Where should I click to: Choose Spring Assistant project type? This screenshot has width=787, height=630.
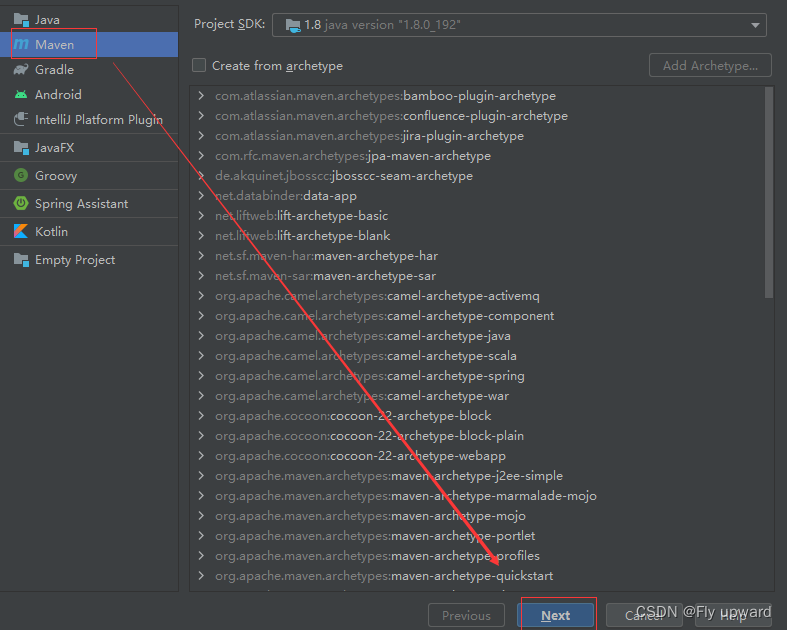point(89,203)
